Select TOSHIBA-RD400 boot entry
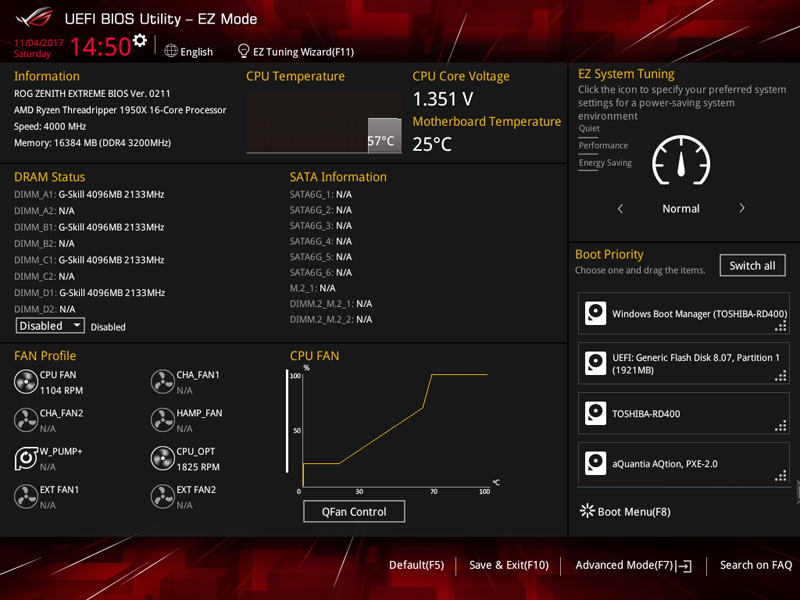This screenshot has height=600, width=800. click(x=684, y=413)
